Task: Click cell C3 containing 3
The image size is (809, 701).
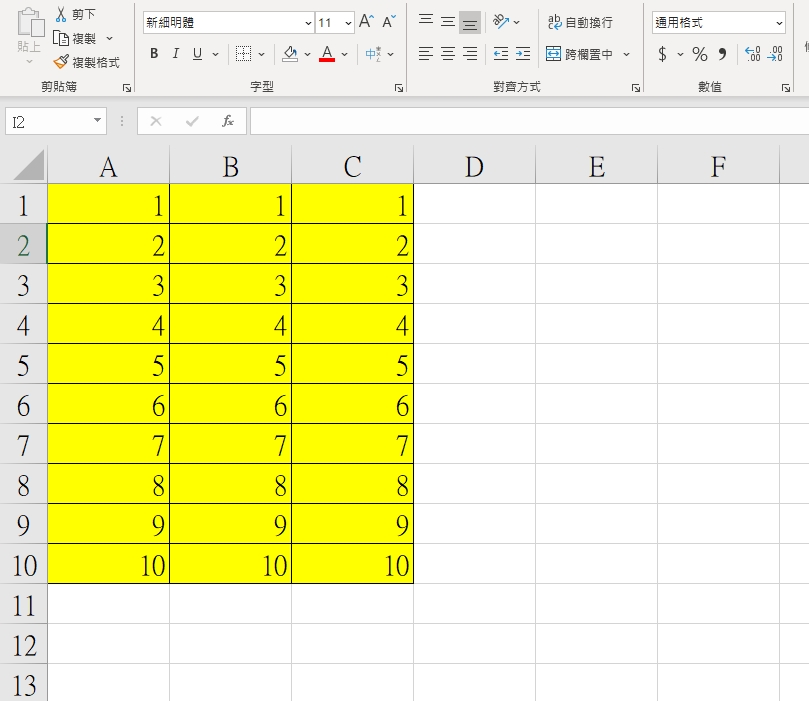Action: coord(352,284)
